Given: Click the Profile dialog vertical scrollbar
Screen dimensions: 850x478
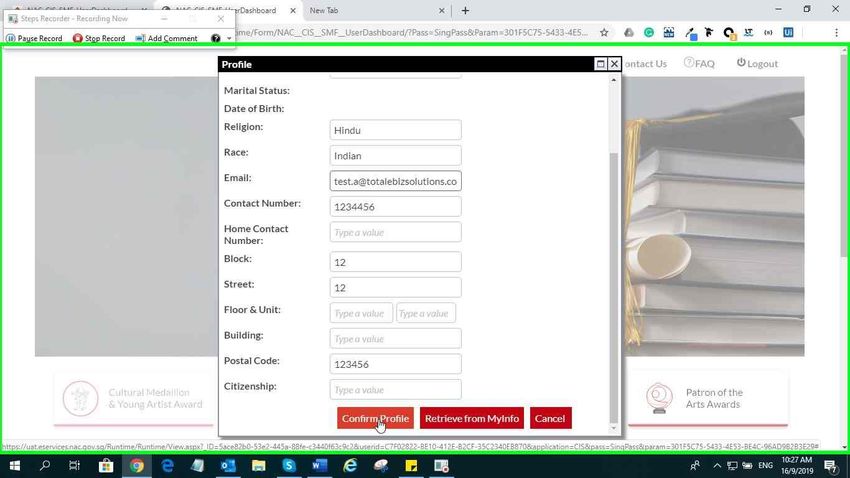Looking at the screenshot, I should [x=614, y=287].
